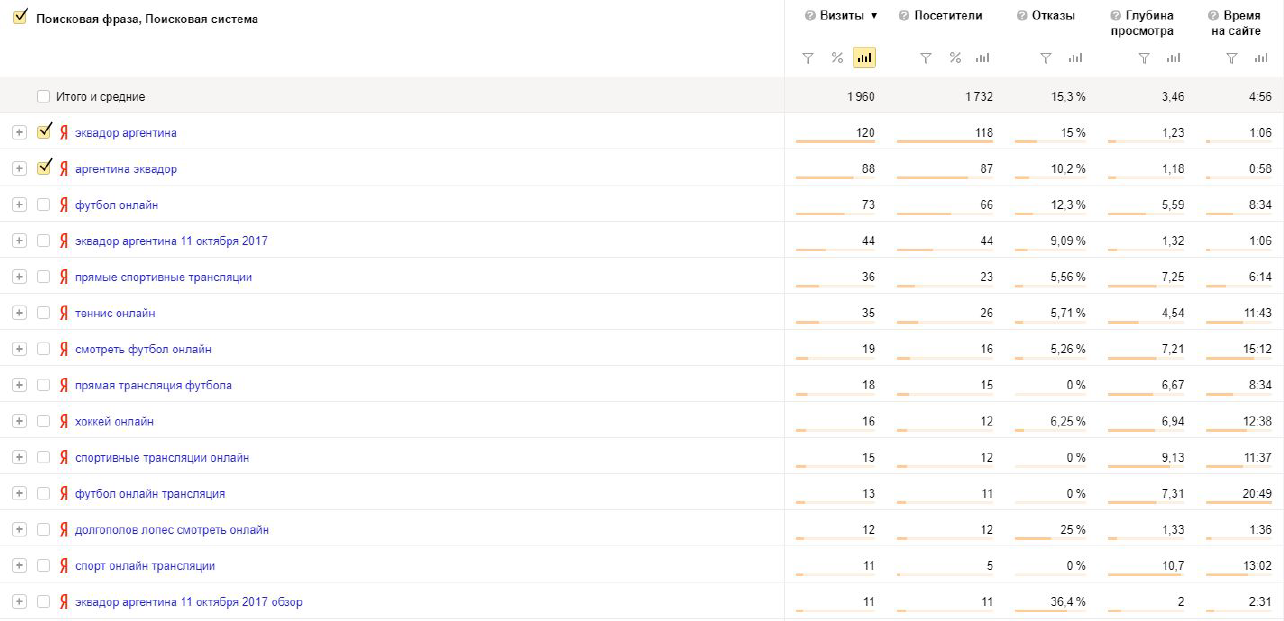
Task: Switch Визиты column to percent display
Action: tap(837, 58)
